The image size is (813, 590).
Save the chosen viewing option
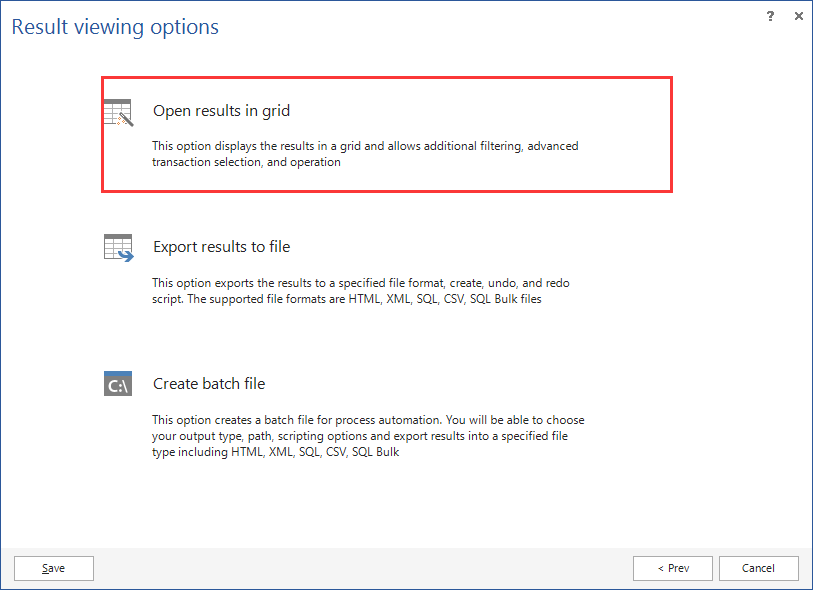pyautogui.click(x=53, y=568)
